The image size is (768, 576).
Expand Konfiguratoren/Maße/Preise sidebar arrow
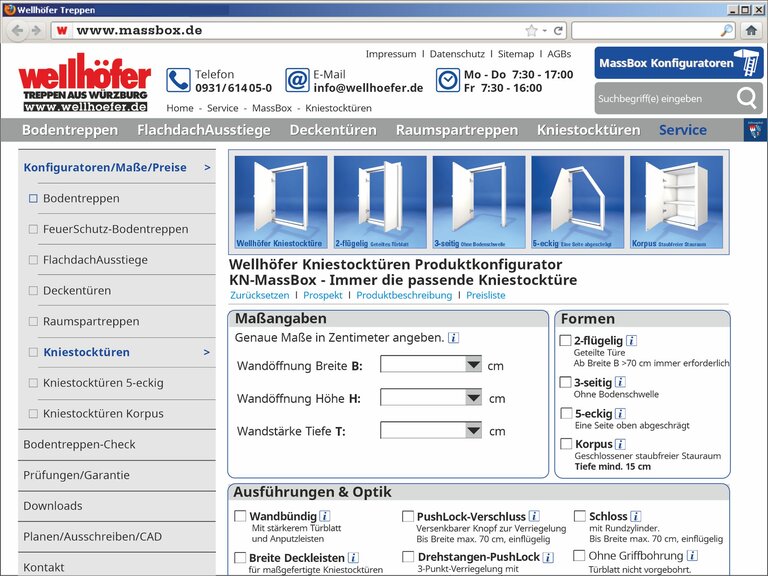click(207, 168)
